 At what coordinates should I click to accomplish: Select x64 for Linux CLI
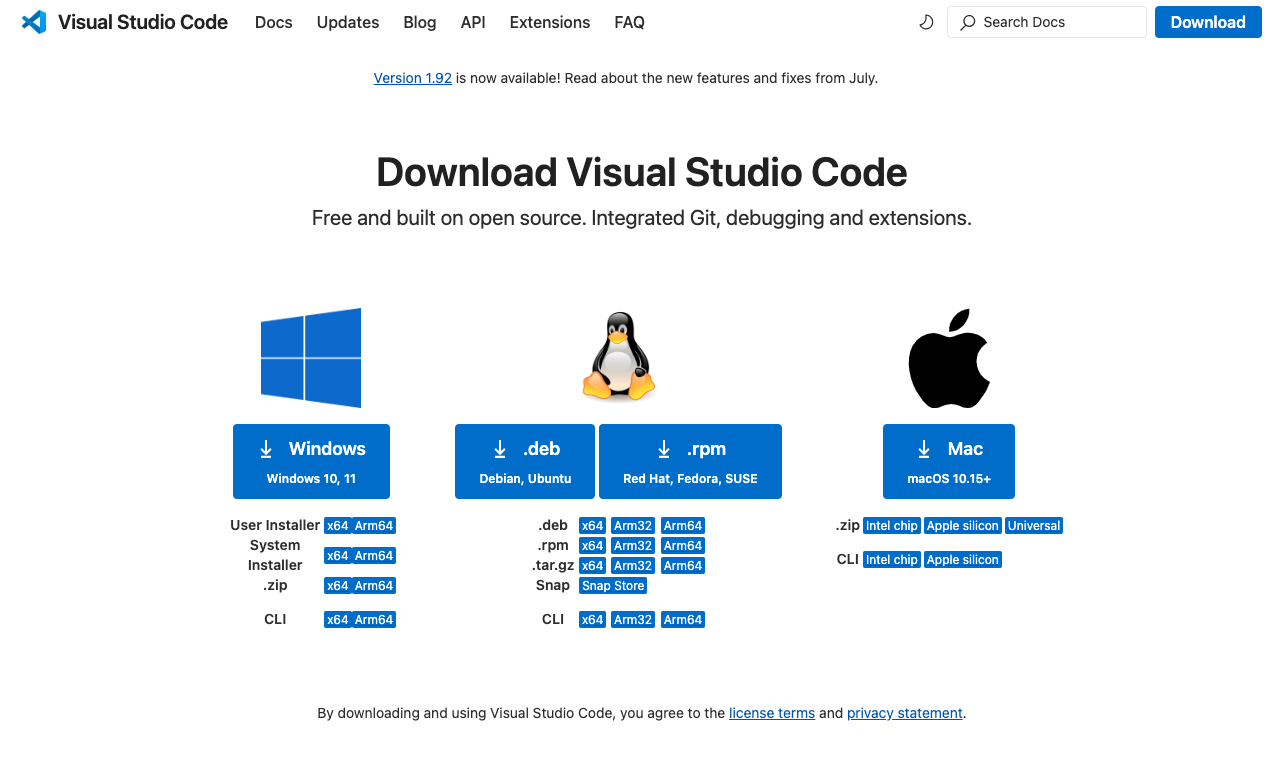pyautogui.click(x=593, y=620)
